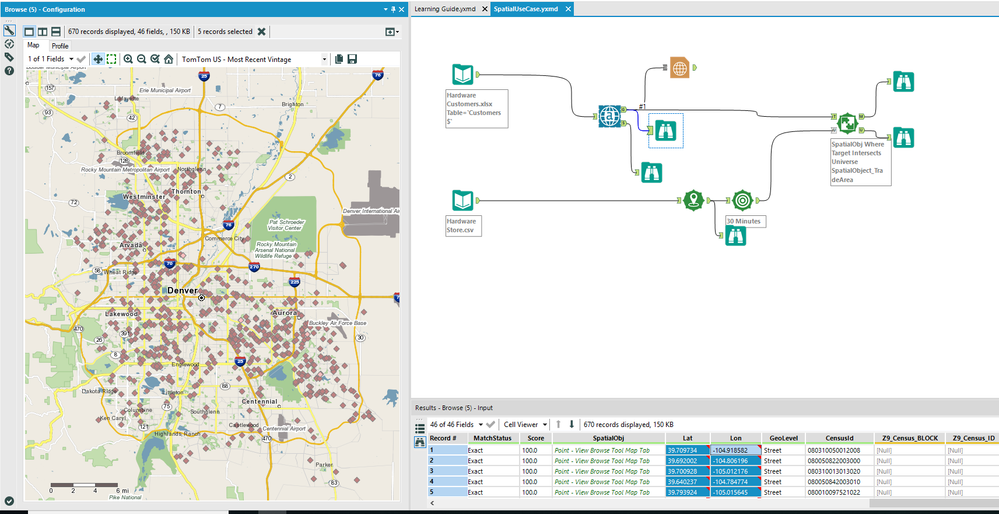Open the TomTom US base map dropdown
The width and height of the screenshot is (999, 514).
[325, 59]
